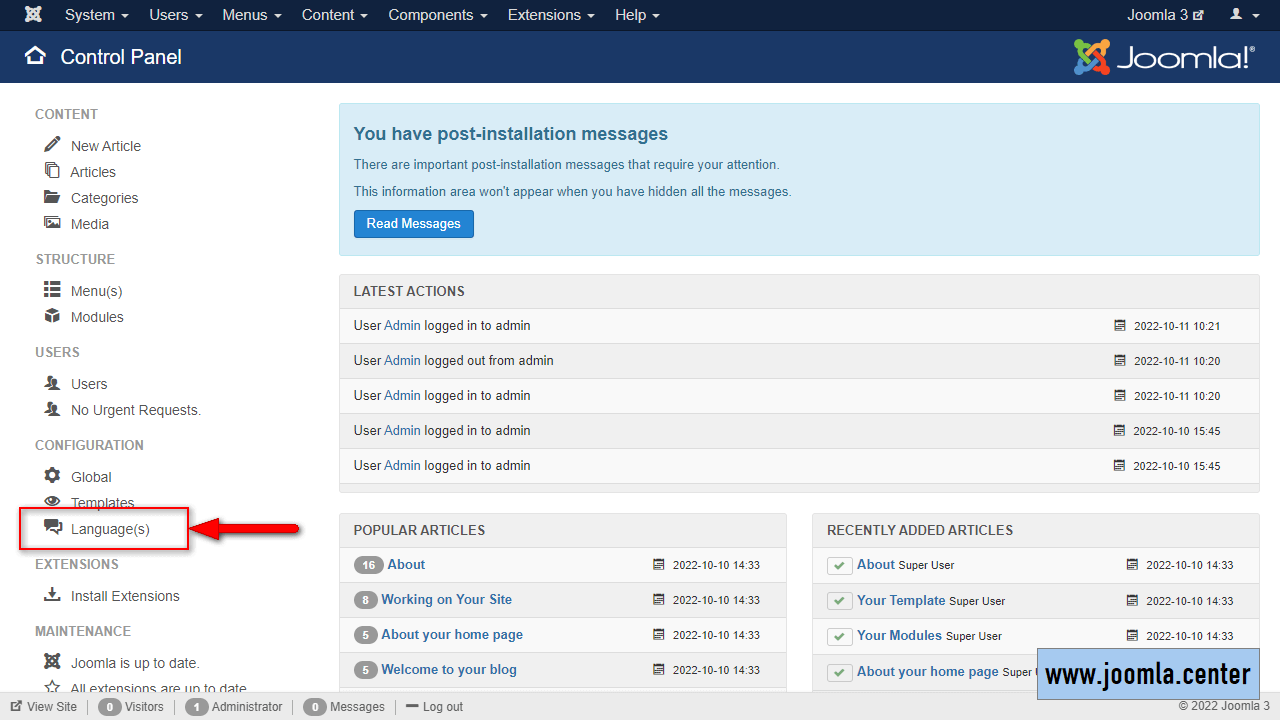Click the Language(s) speech bubble icon
1280x720 pixels.
click(53, 528)
